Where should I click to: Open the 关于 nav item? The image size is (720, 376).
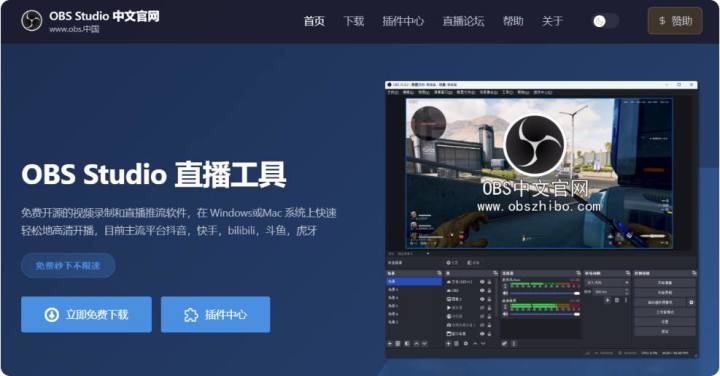(552, 21)
